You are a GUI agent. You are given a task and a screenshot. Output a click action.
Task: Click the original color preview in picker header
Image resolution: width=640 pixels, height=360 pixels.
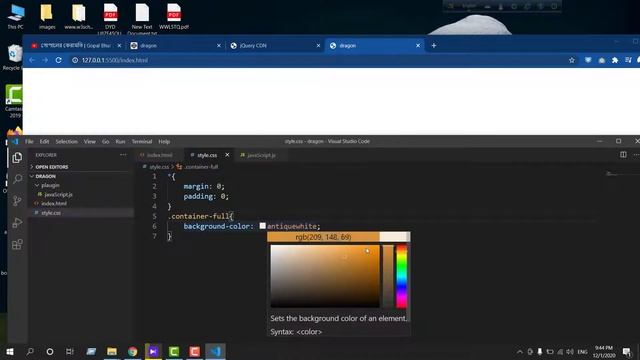[394, 237]
